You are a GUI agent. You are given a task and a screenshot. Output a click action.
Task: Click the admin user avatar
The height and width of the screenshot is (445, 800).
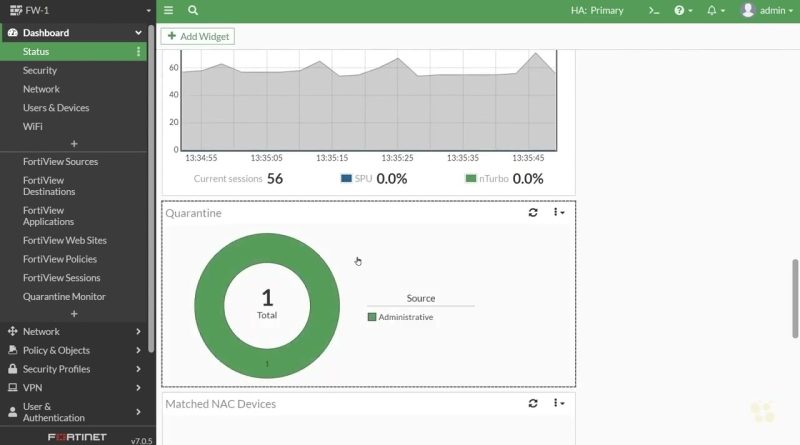click(748, 10)
